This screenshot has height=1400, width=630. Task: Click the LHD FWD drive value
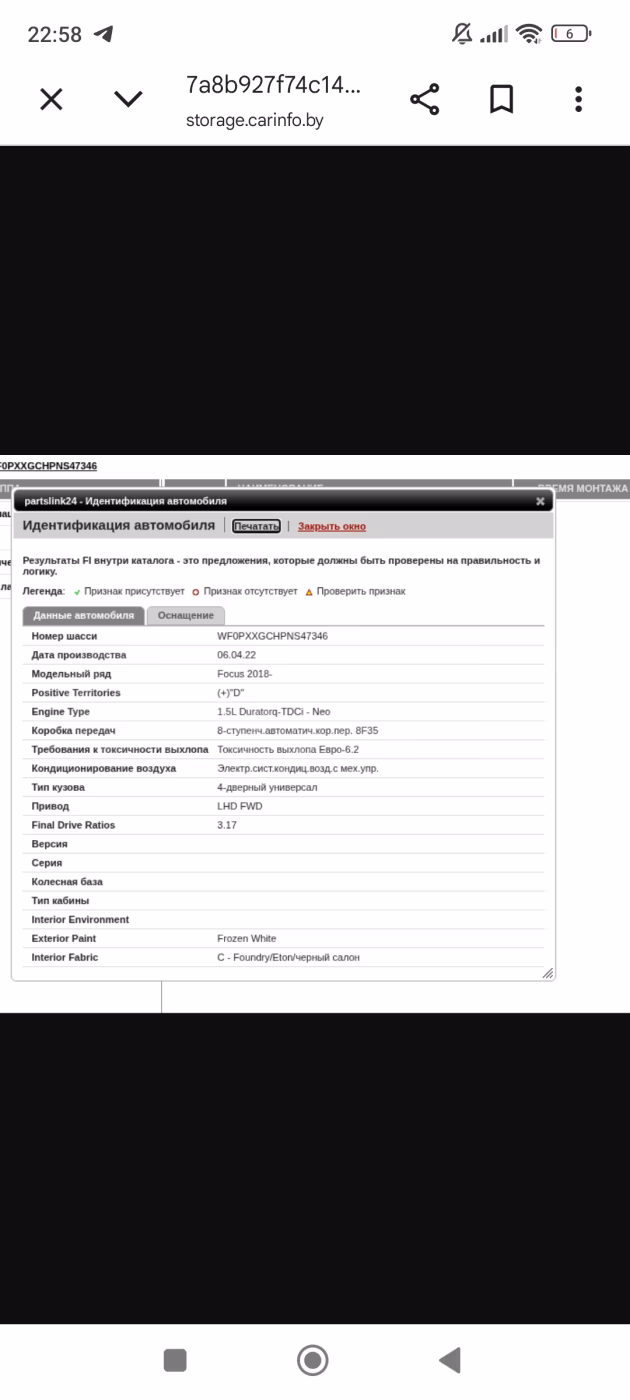coord(241,806)
